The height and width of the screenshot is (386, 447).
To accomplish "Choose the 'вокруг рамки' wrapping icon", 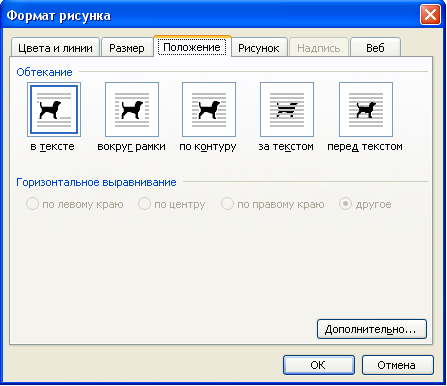I will coord(132,109).
